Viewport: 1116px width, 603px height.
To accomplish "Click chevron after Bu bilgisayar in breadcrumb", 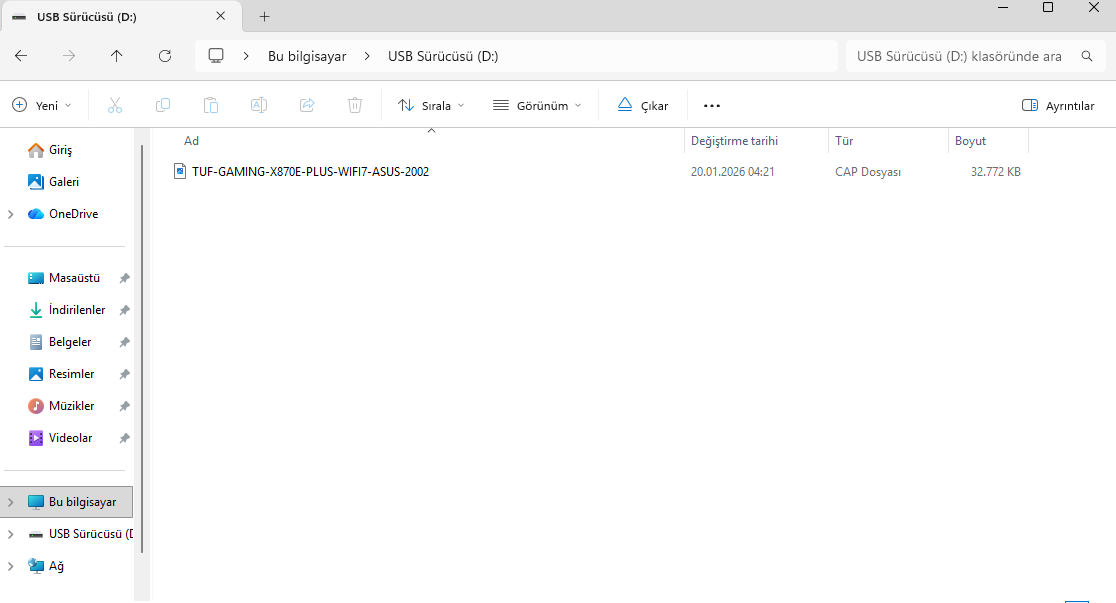I will pyautogui.click(x=367, y=56).
